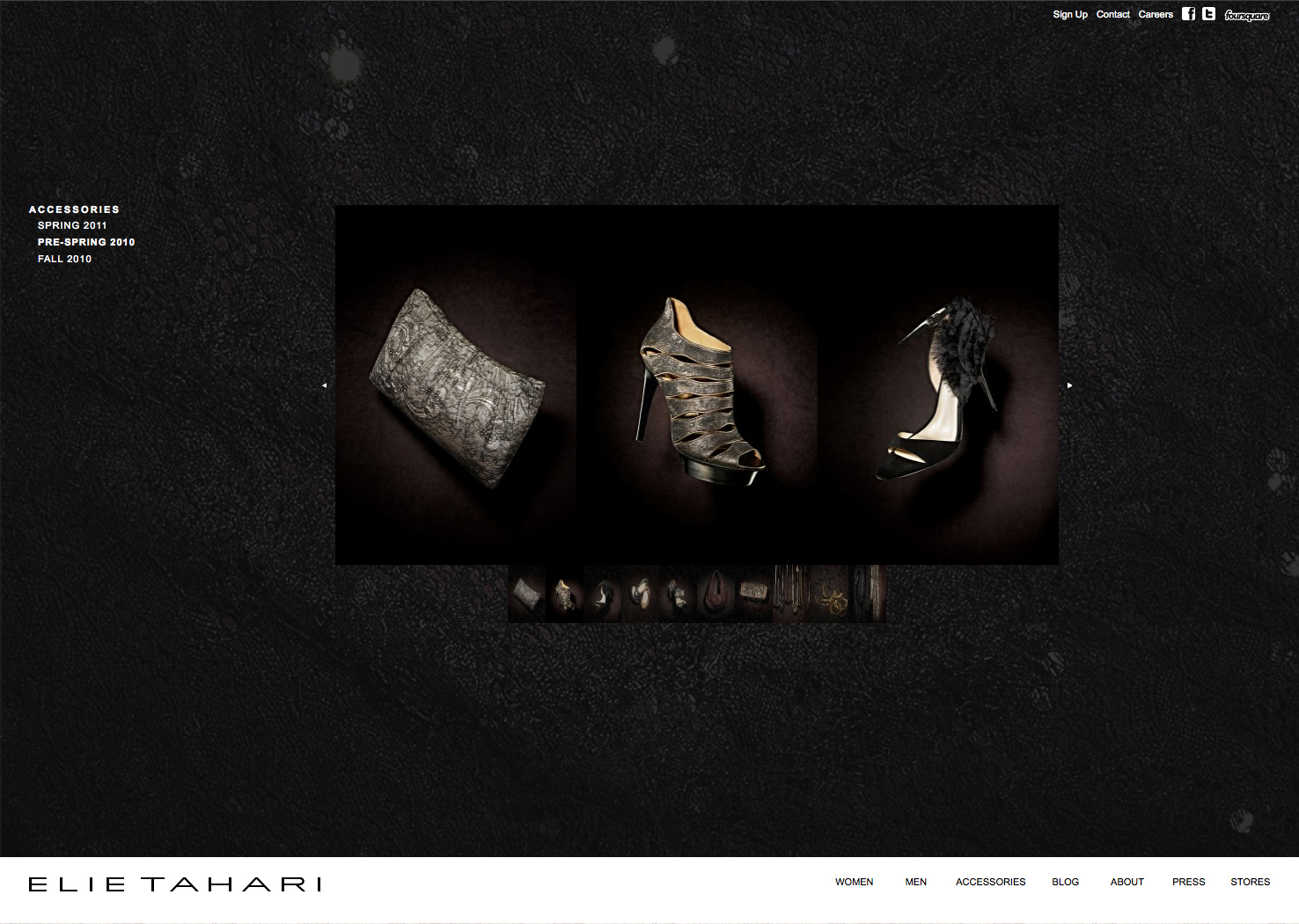Screen dimensions: 1299x924
Task: Select the brown hobo bag thumbnail
Action: click(x=716, y=594)
